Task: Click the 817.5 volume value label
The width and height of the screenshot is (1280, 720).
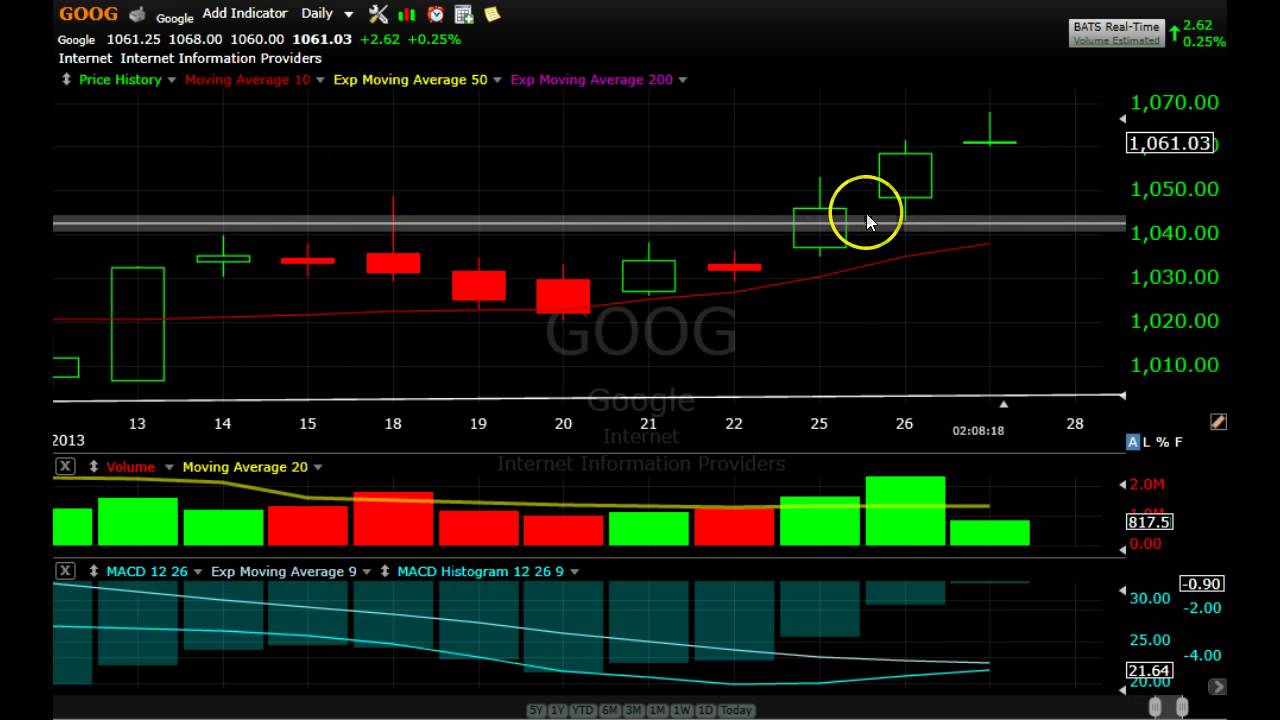Action: point(1149,522)
